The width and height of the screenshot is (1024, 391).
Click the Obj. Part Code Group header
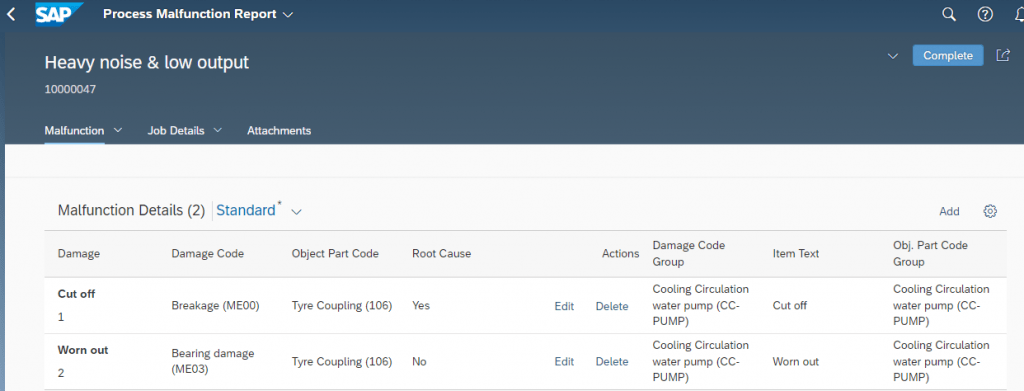930,254
